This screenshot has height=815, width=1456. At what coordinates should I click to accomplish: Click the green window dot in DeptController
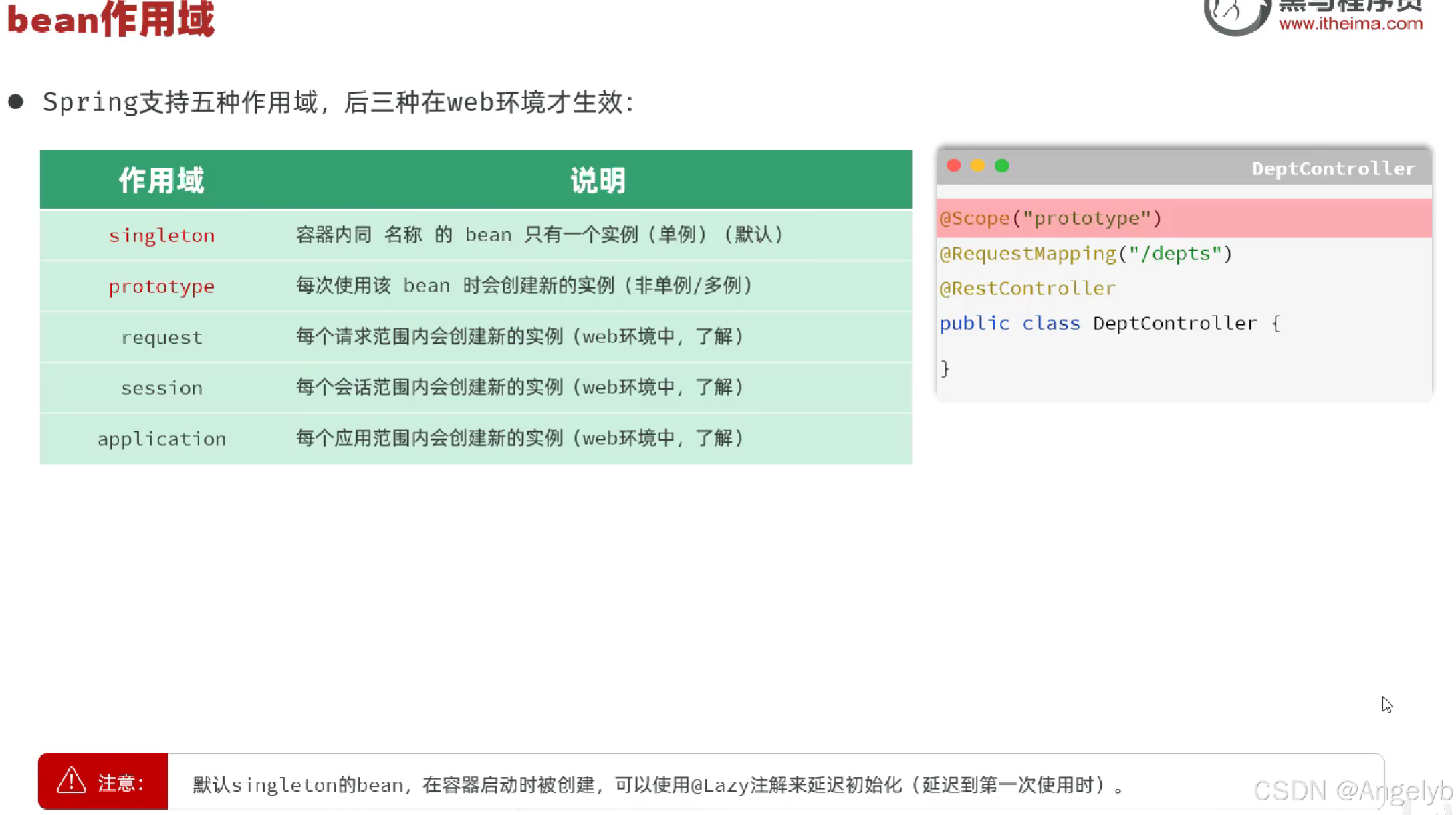pos(1001,166)
